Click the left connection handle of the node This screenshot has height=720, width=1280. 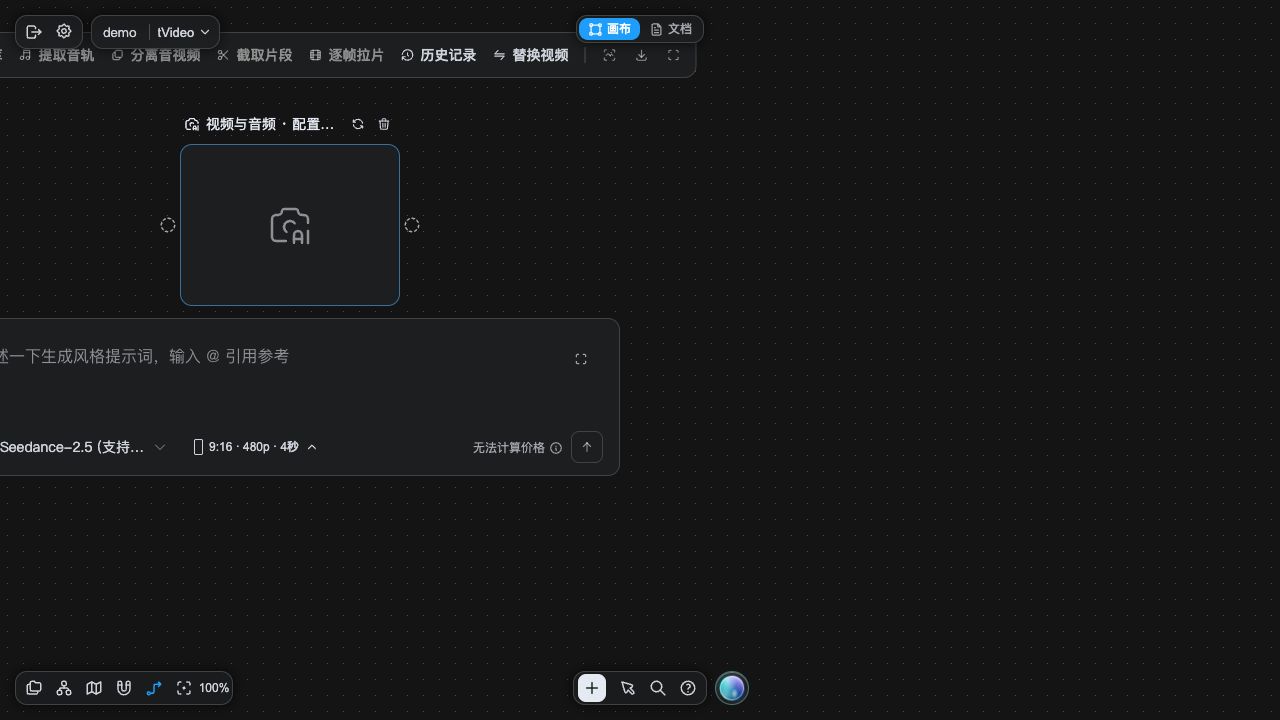[x=168, y=225]
